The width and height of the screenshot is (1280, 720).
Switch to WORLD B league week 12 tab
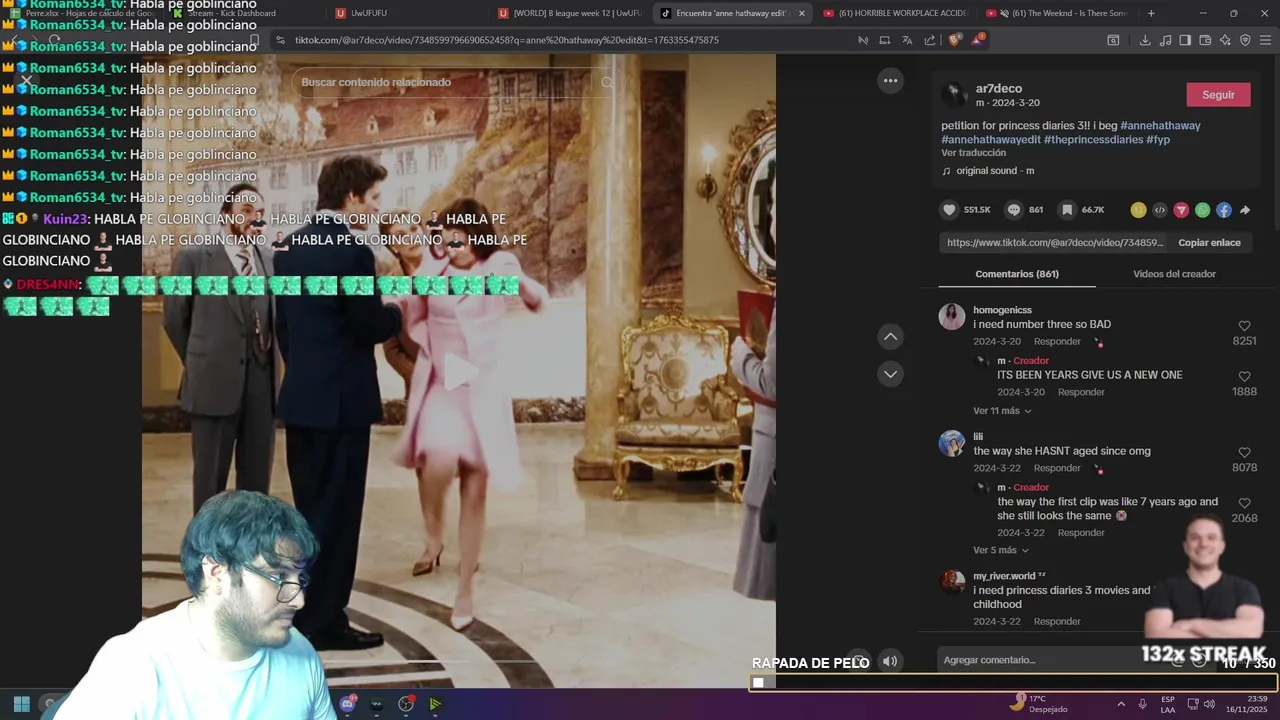[x=570, y=13]
